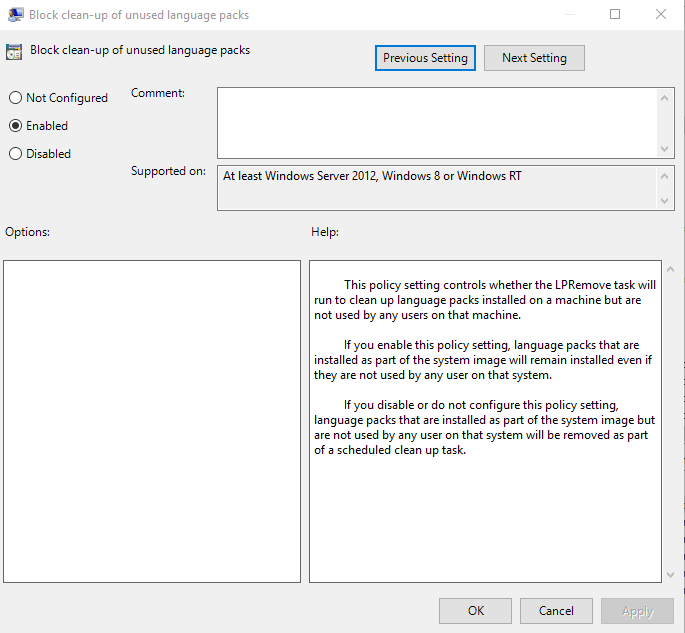685x633 pixels.
Task: Click the 'Comment:' label
Action: pos(158,93)
